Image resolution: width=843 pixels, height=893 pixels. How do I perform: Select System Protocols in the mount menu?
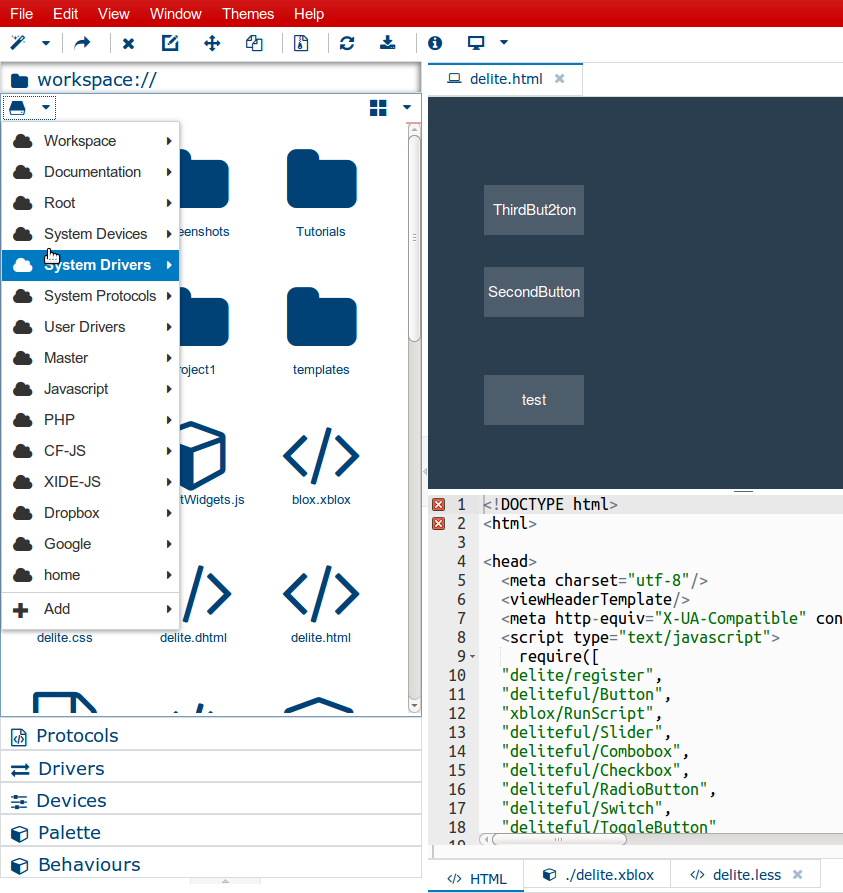(99, 296)
